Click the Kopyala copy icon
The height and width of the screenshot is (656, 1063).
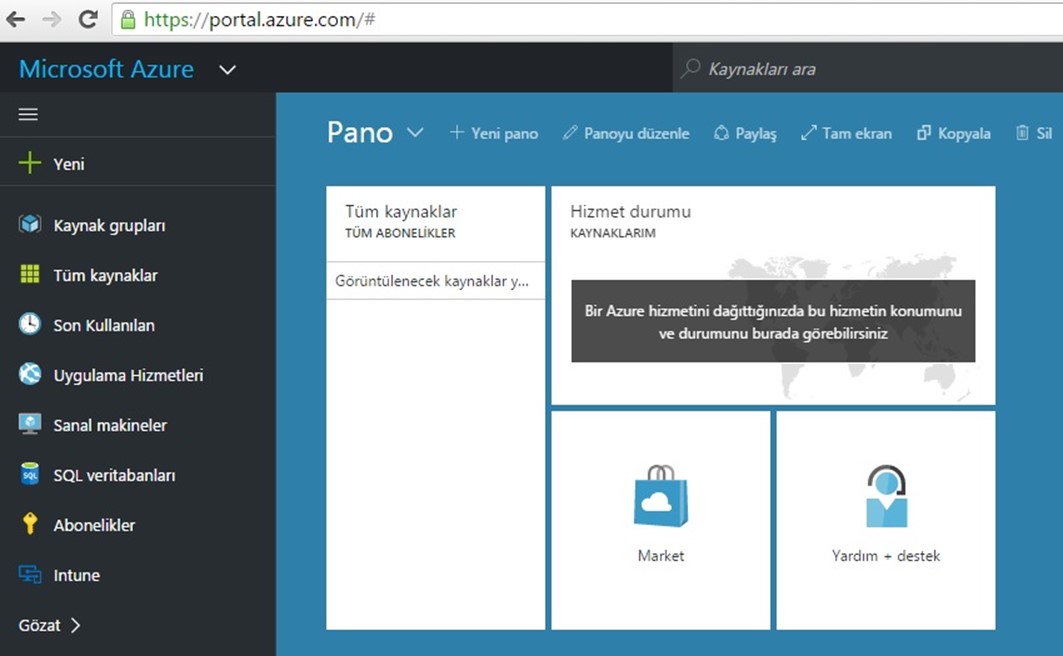click(924, 133)
